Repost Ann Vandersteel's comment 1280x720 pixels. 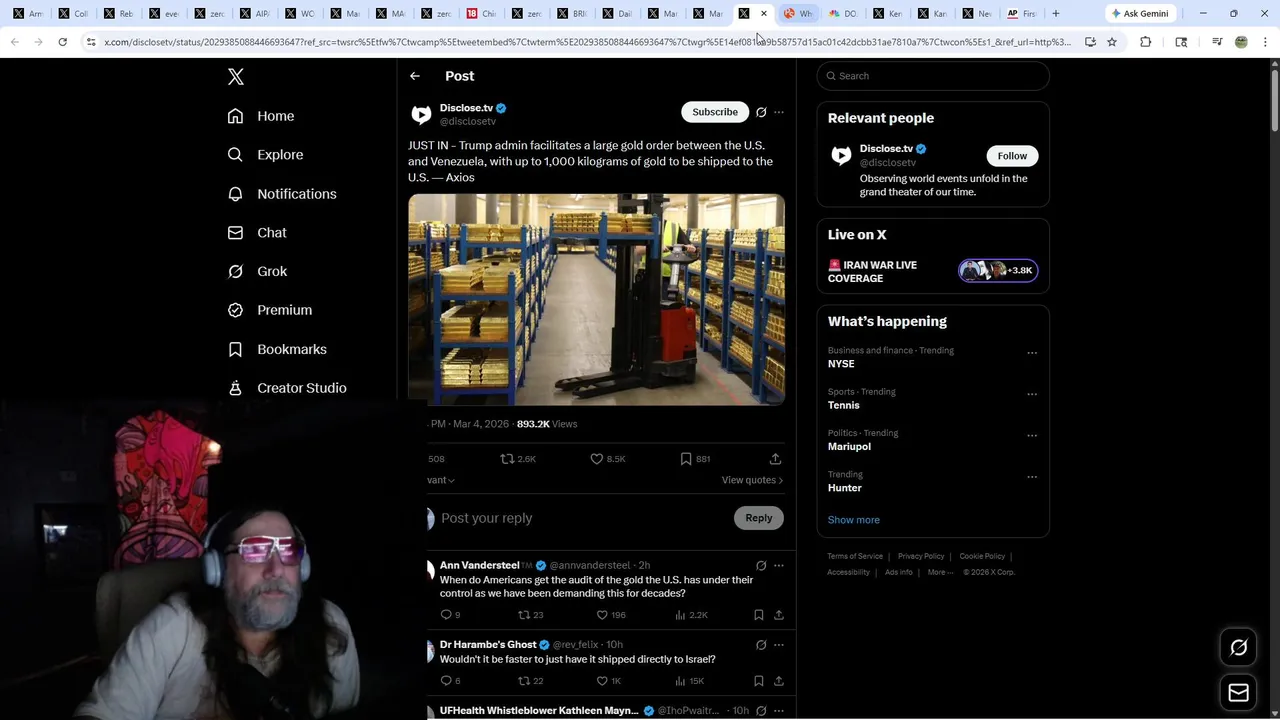click(530, 615)
